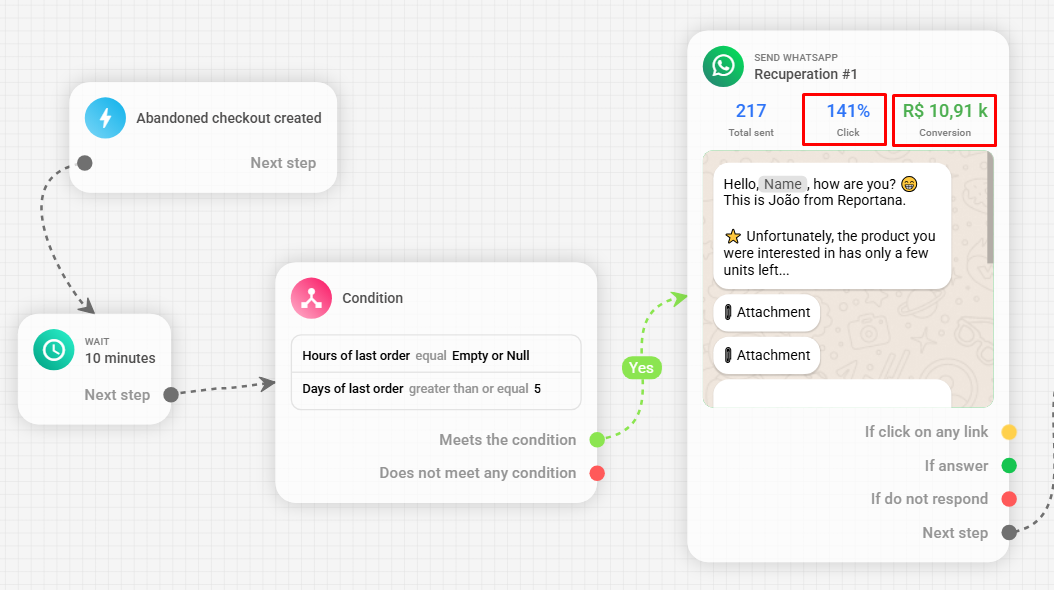Click the first Attachment paperclip icon
Screen dimensions: 1054x590
coord(728,313)
